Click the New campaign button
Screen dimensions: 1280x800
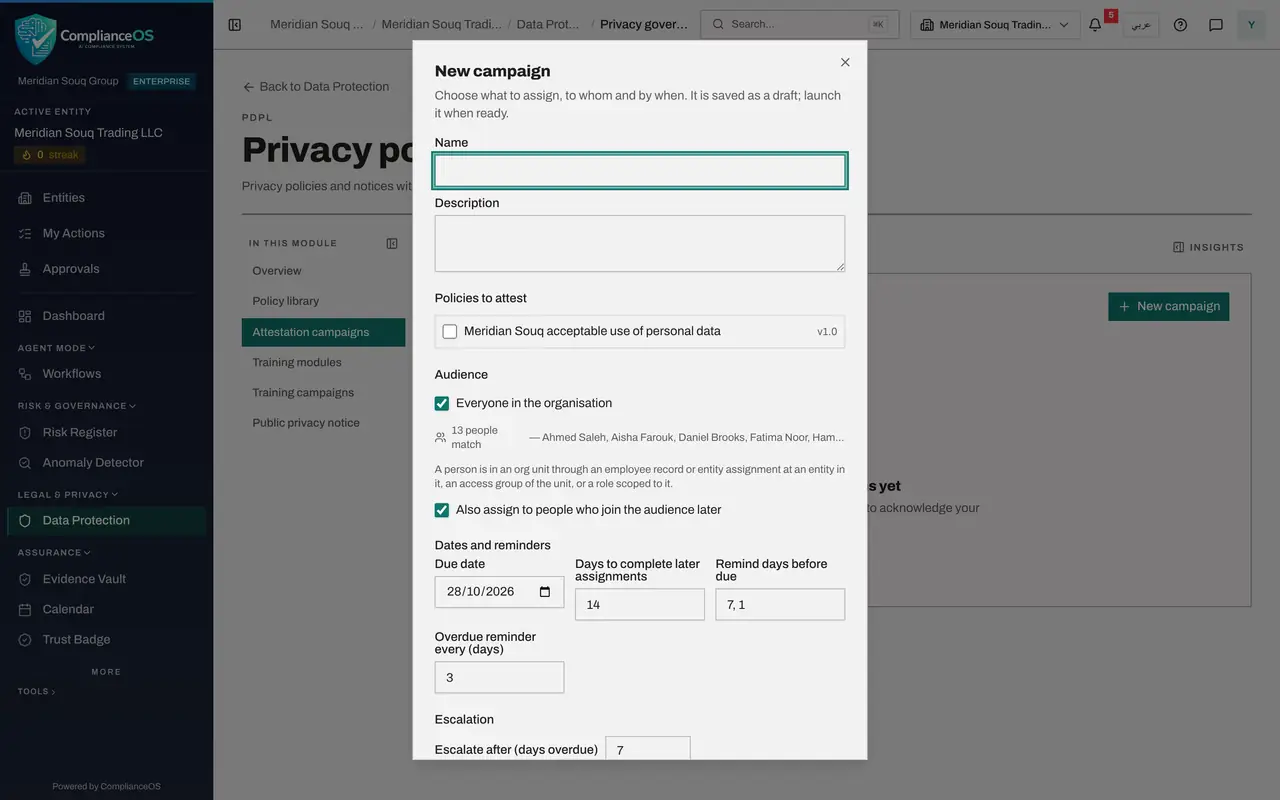pos(1169,307)
